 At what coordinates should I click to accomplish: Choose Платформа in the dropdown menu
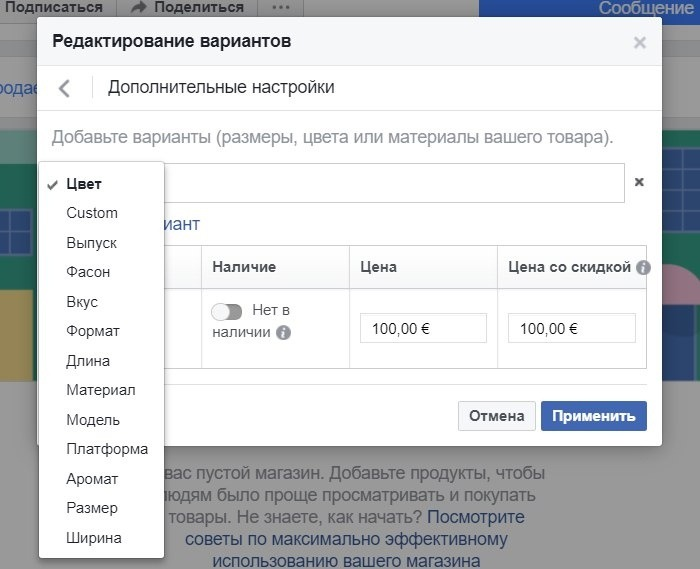coord(107,449)
